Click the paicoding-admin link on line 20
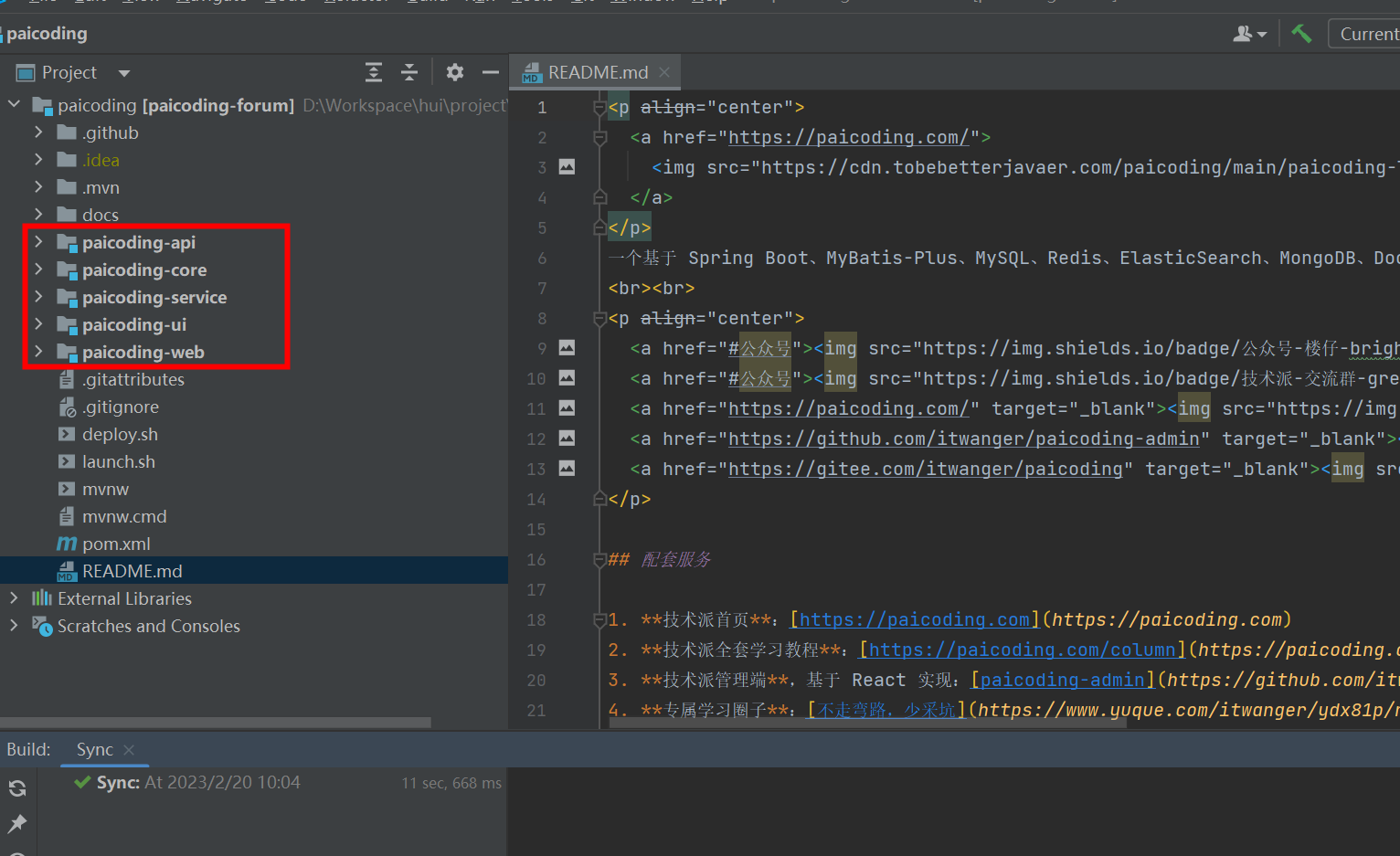The width and height of the screenshot is (1400, 856). (x=1063, y=680)
